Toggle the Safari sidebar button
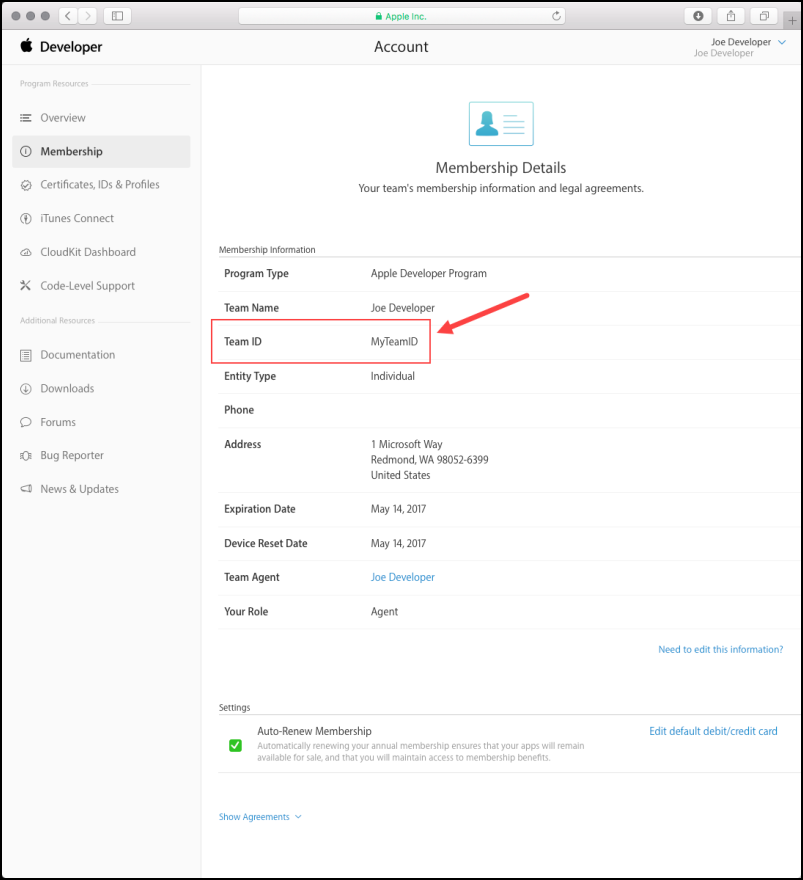Image resolution: width=803 pixels, height=880 pixels. tap(117, 16)
